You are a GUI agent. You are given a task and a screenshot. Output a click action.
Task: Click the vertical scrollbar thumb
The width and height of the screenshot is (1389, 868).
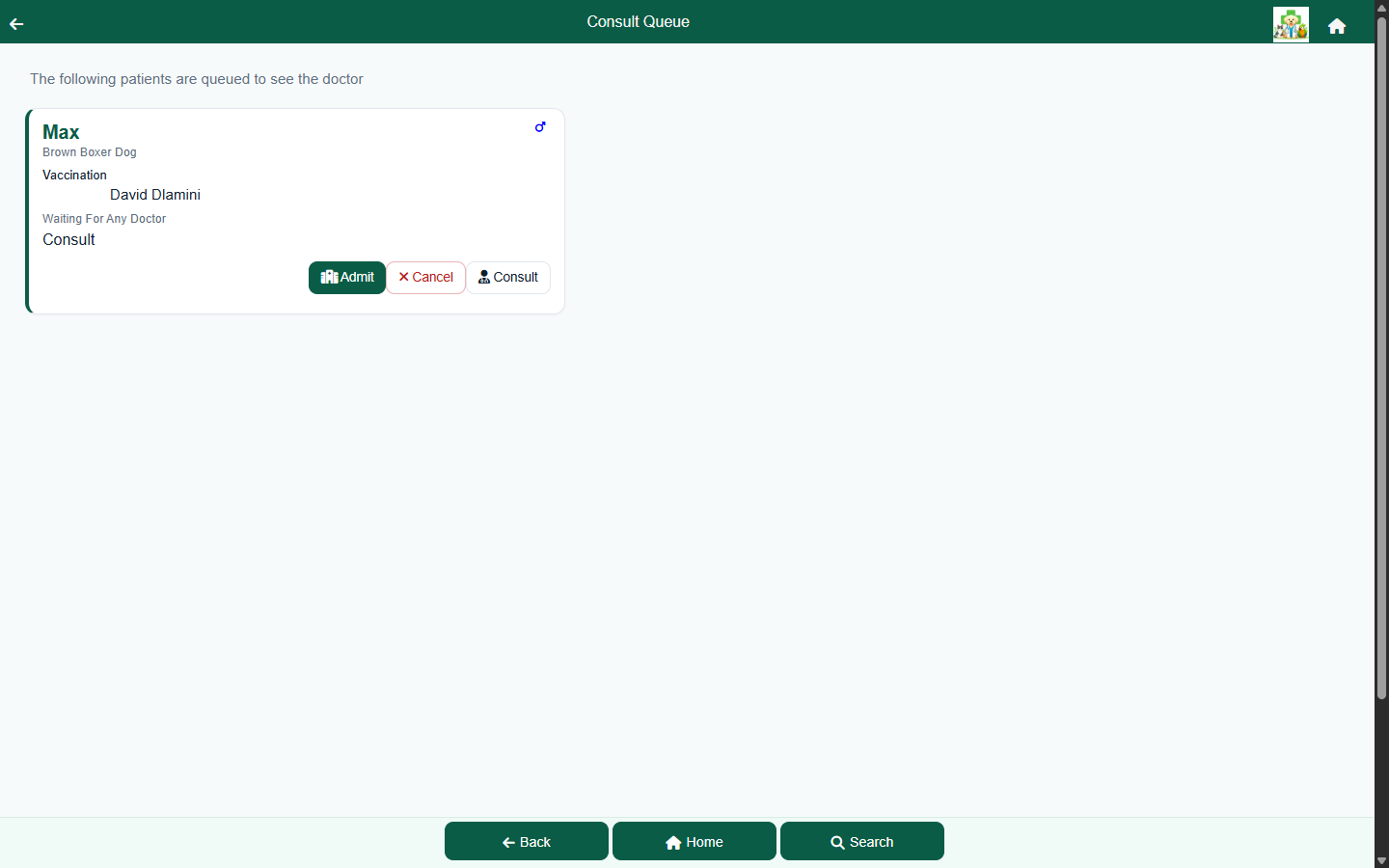coord(1381,357)
